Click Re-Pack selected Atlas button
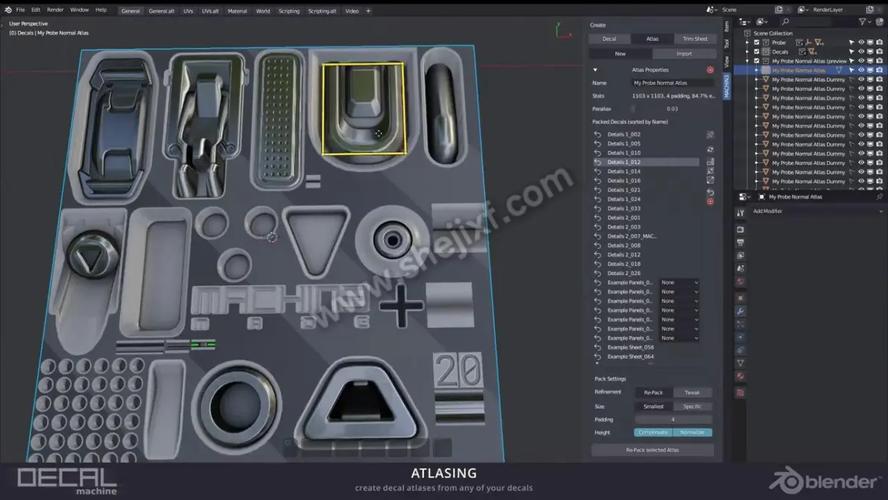Screen dimensions: 888x500 pyautogui.click(x=652, y=450)
